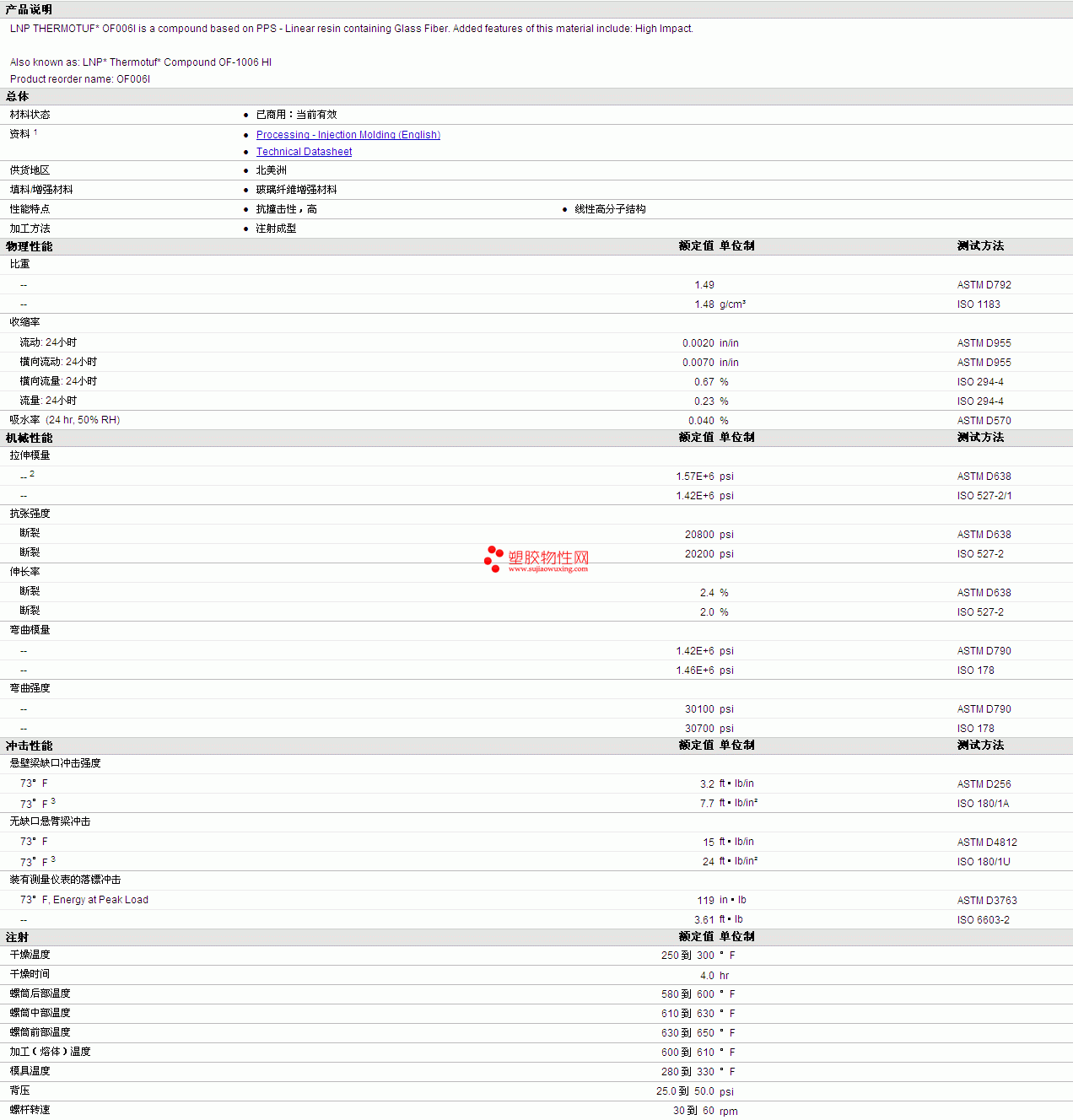
Task: Click the '注射' section header
Action: click(x=17, y=937)
